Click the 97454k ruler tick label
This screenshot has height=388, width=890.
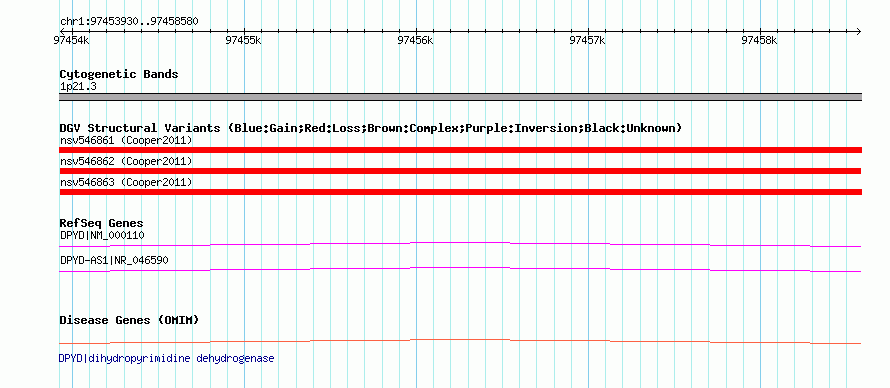tap(72, 40)
